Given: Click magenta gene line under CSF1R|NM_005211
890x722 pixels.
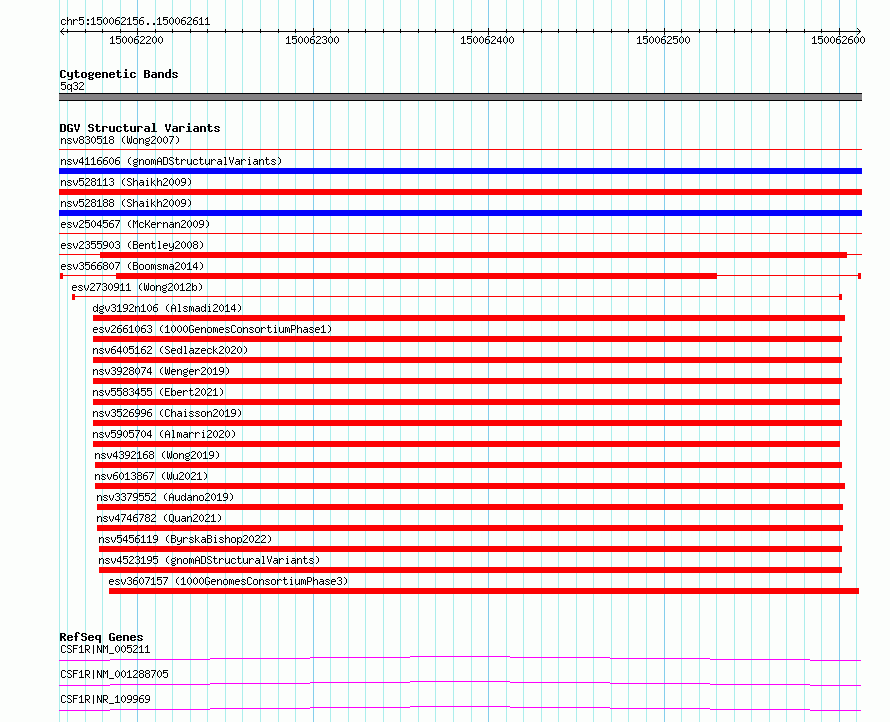Looking at the screenshot, I should tap(460, 657).
